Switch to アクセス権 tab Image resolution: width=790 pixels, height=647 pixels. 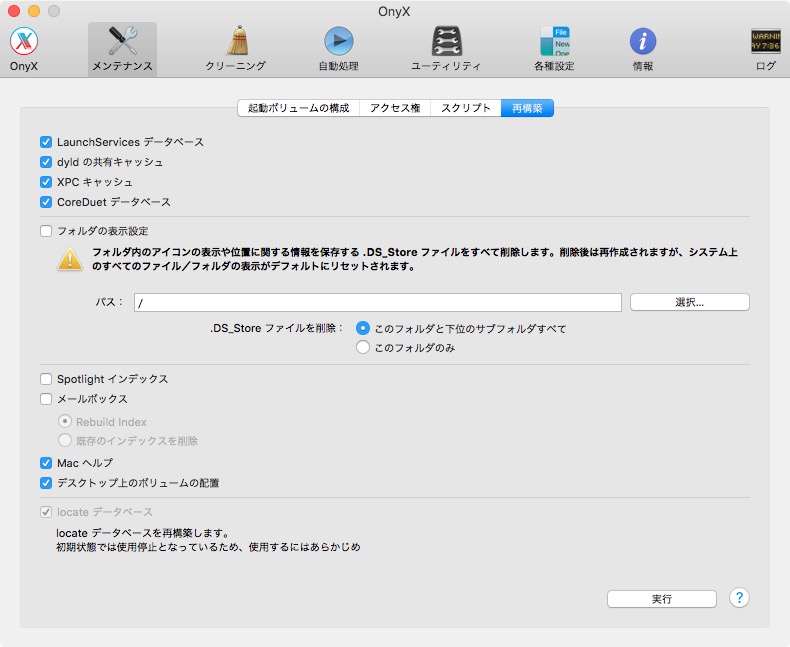pyautogui.click(x=395, y=108)
